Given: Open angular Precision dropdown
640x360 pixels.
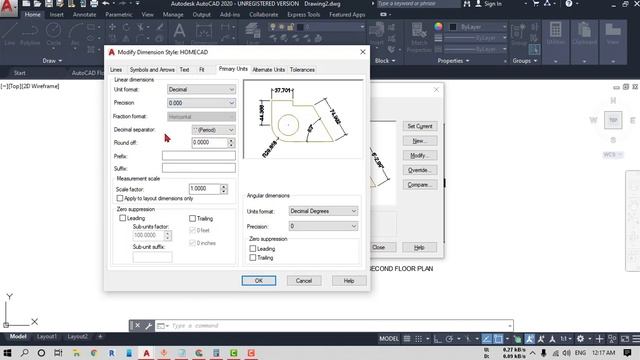Looking at the screenshot, I should [323, 226].
